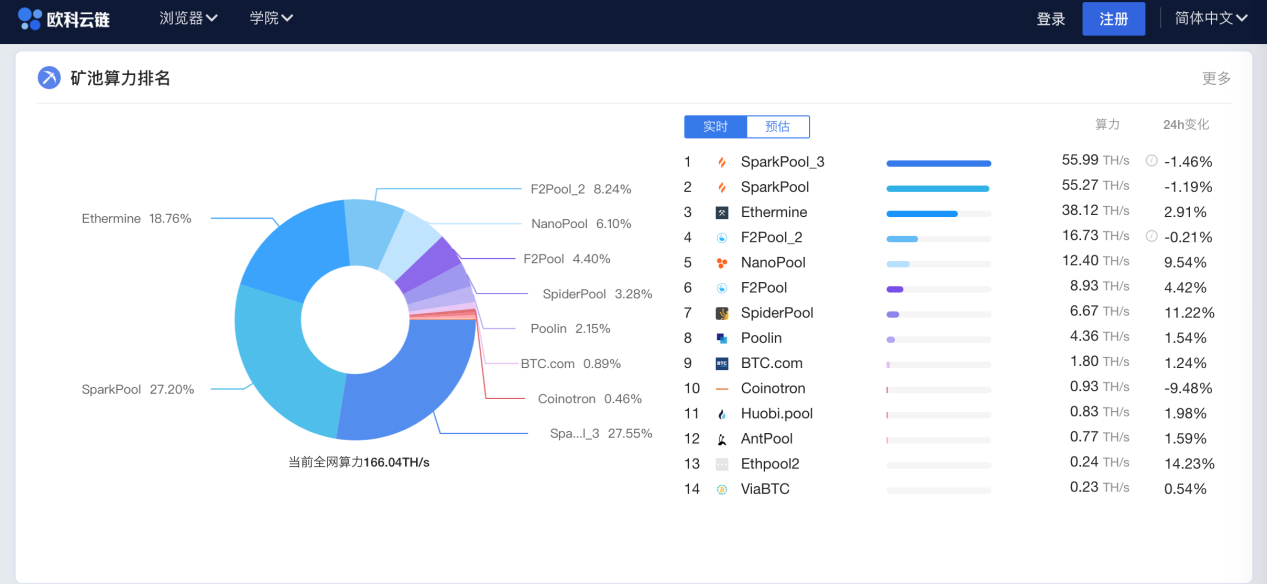1267x584 pixels.
Task: Click the 登录 link
Action: pyautogui.click(x=1051, y=19)
